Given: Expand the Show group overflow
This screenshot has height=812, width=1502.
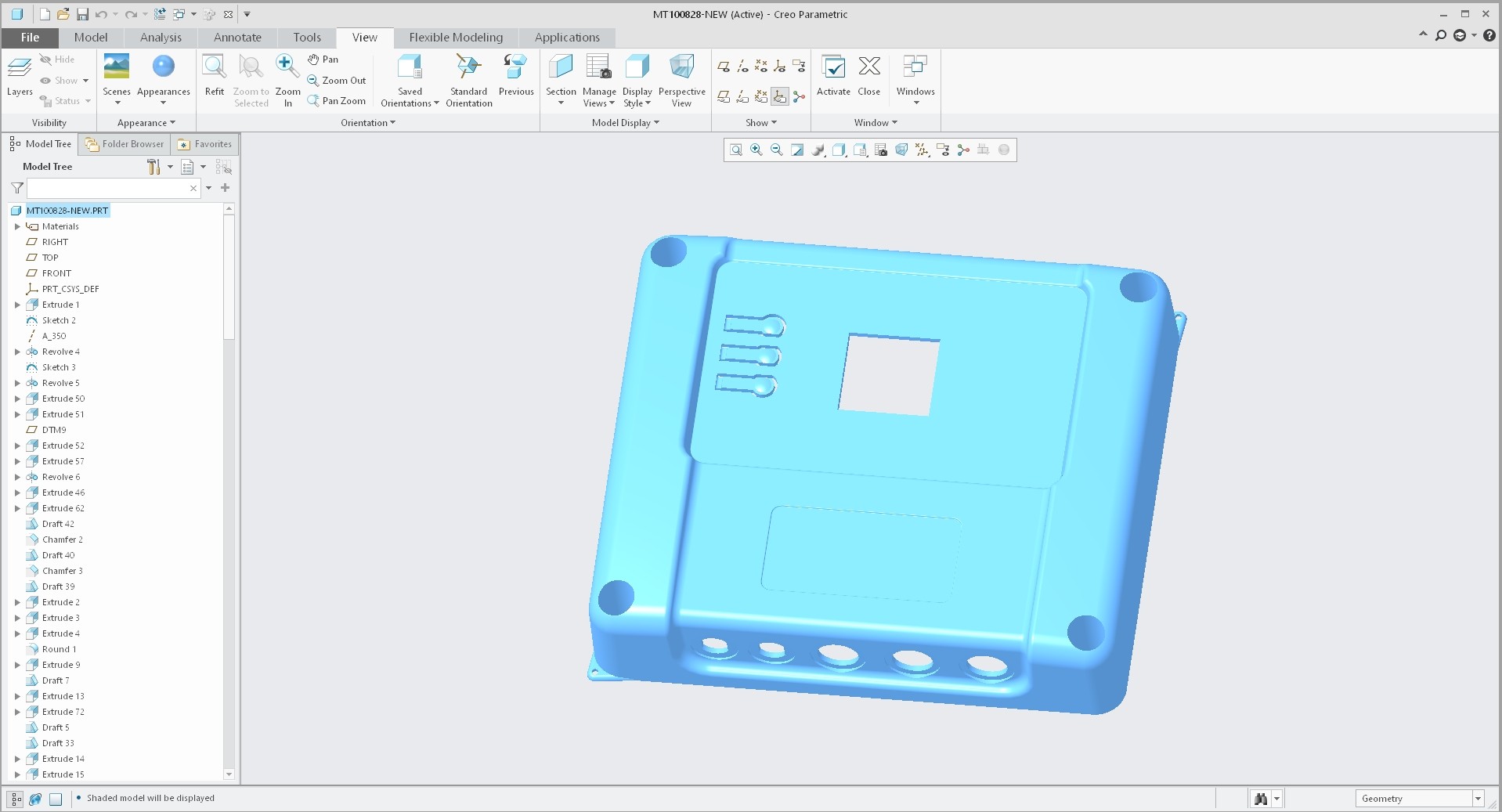Looking at the screenshot, I should click(760, 123).
